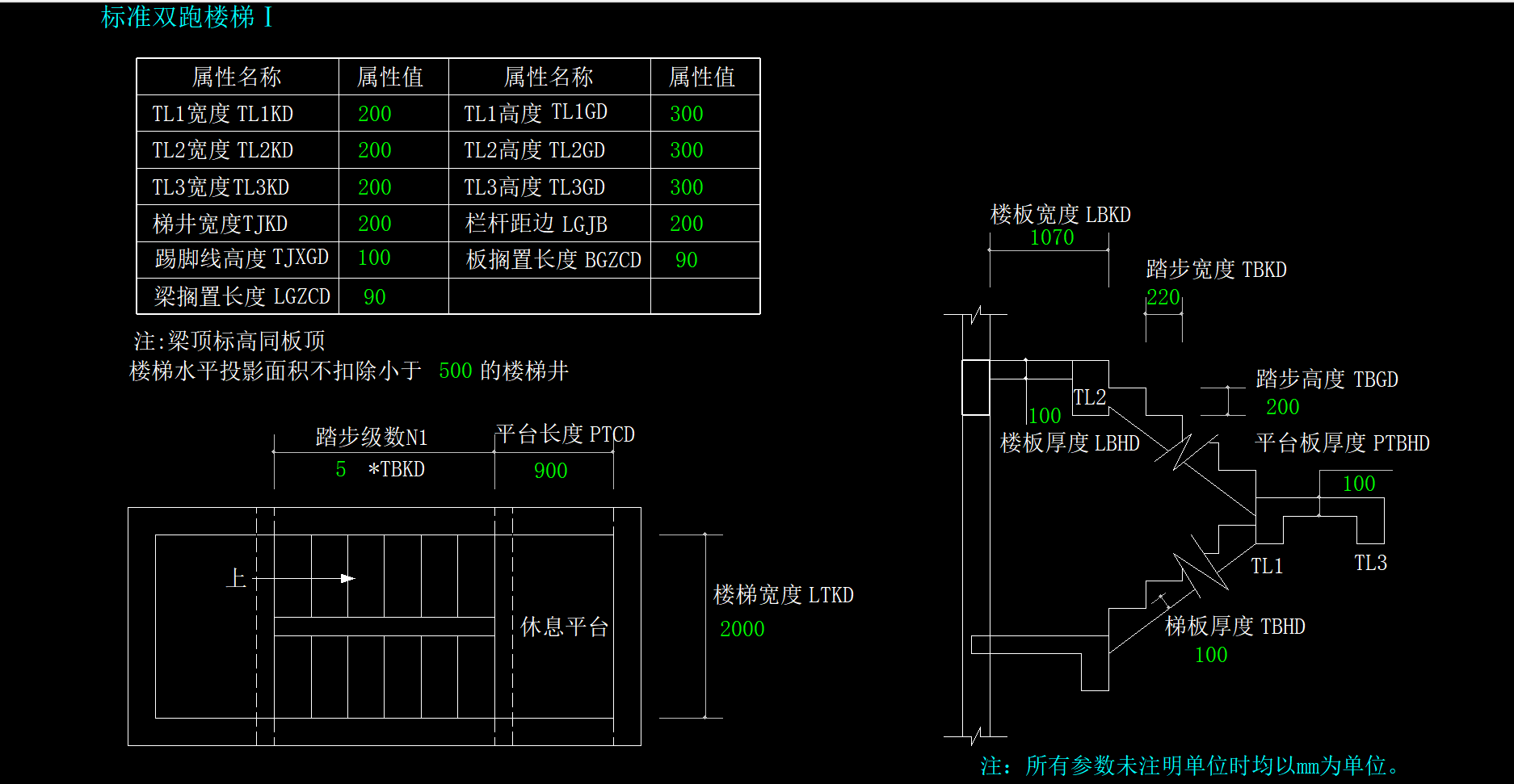This screenshot has height=784, width=1514.
Task: Click the title 标准双跑楼梯 I
Action: point(187,17)
